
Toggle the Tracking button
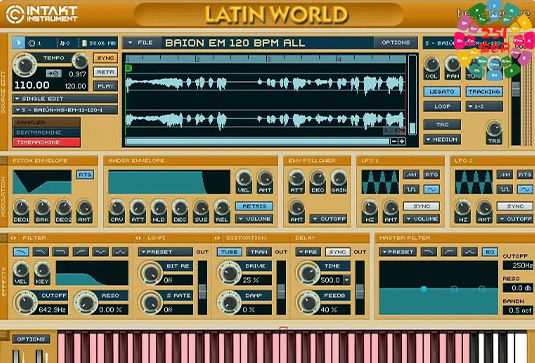484,92
